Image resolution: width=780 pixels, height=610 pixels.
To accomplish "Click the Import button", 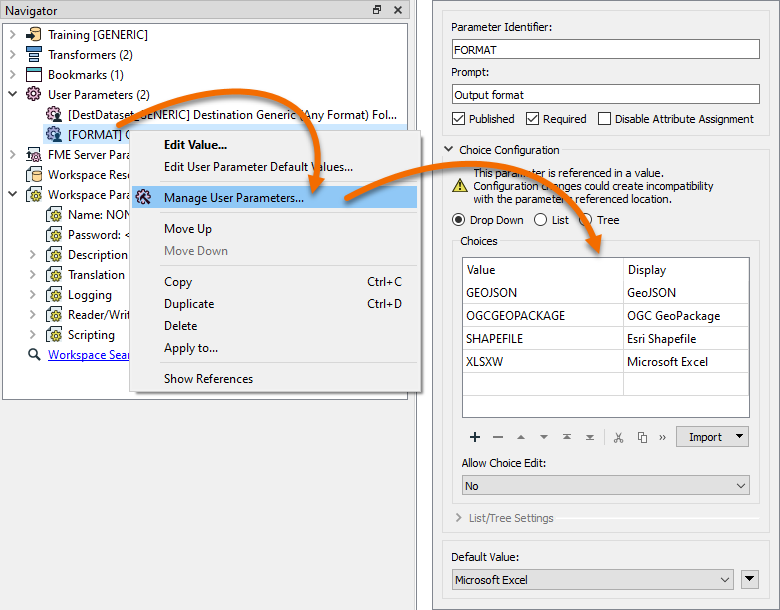I will point(712,437).
